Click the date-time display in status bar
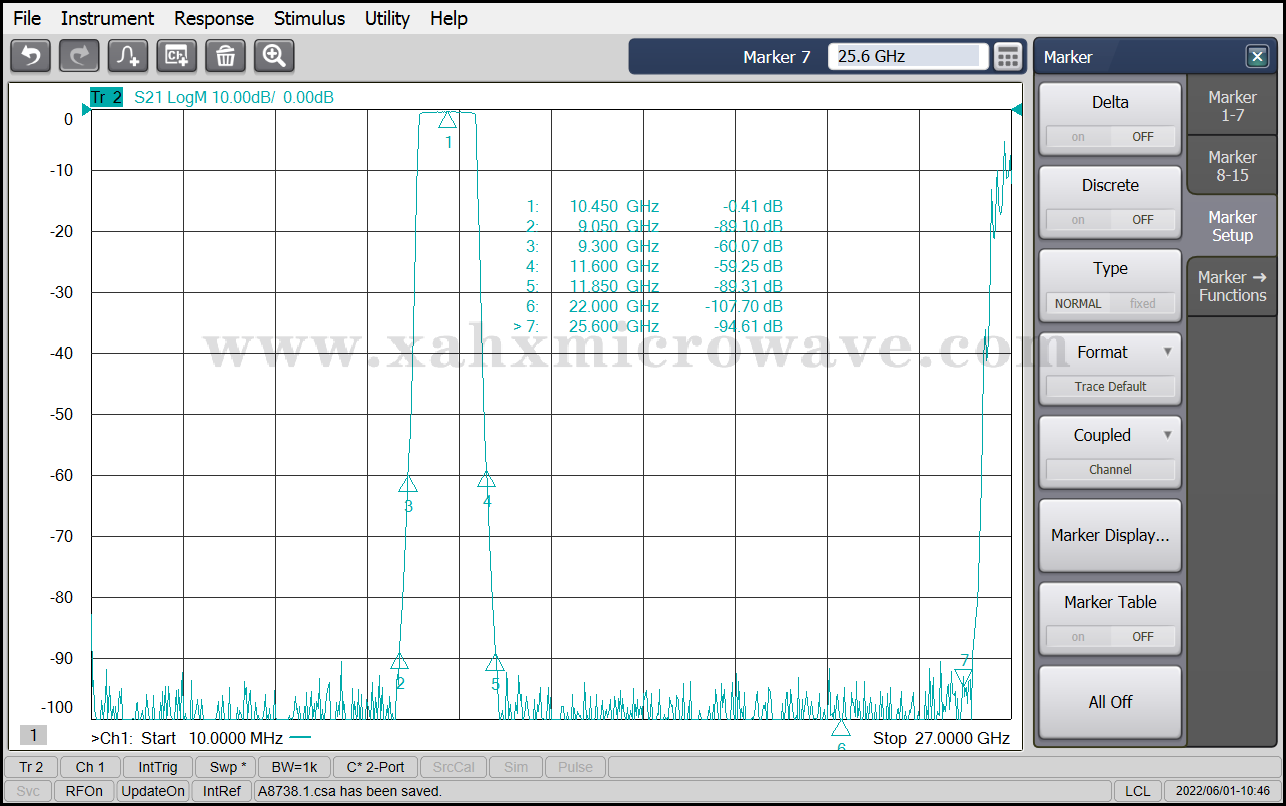The image size is (1286, 806). click(1221, 791)
